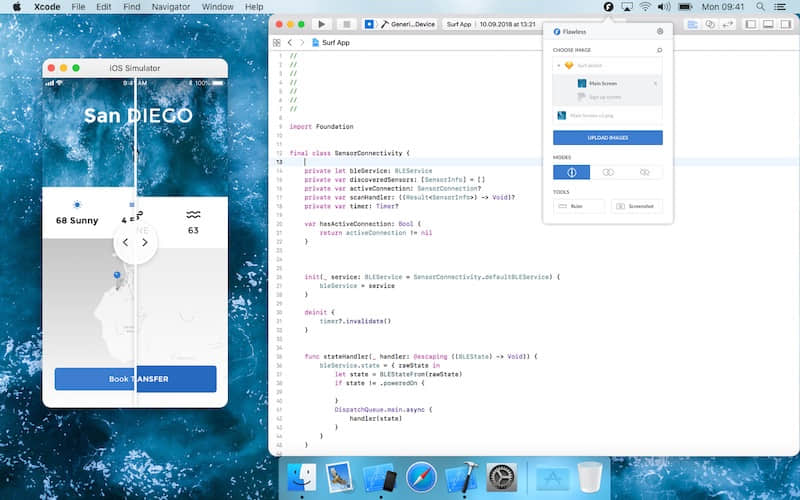The width and height of the screenshot is (800, 500).
Task: Open the Trash in Dock
Action: point(590,478)
